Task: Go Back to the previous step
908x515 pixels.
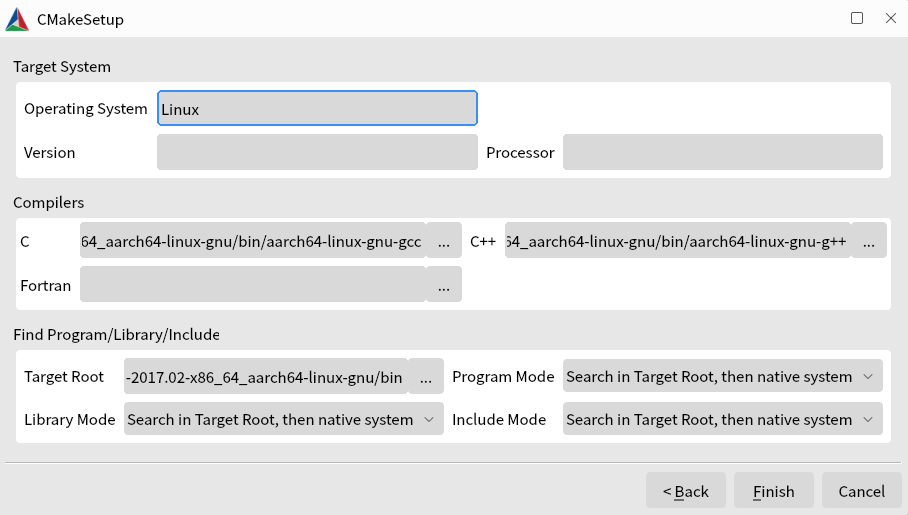Action: pyautogui.click(x=685, y=491)
